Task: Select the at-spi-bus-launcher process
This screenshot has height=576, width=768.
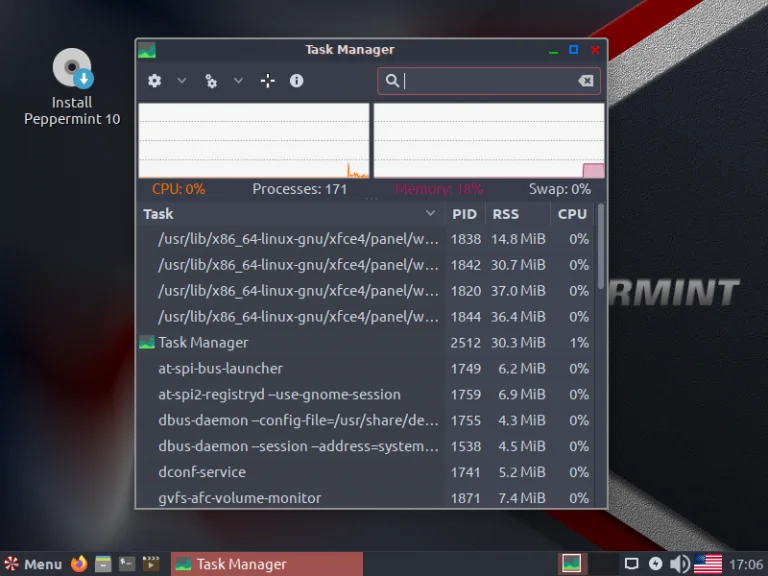Action: [290, 368]
